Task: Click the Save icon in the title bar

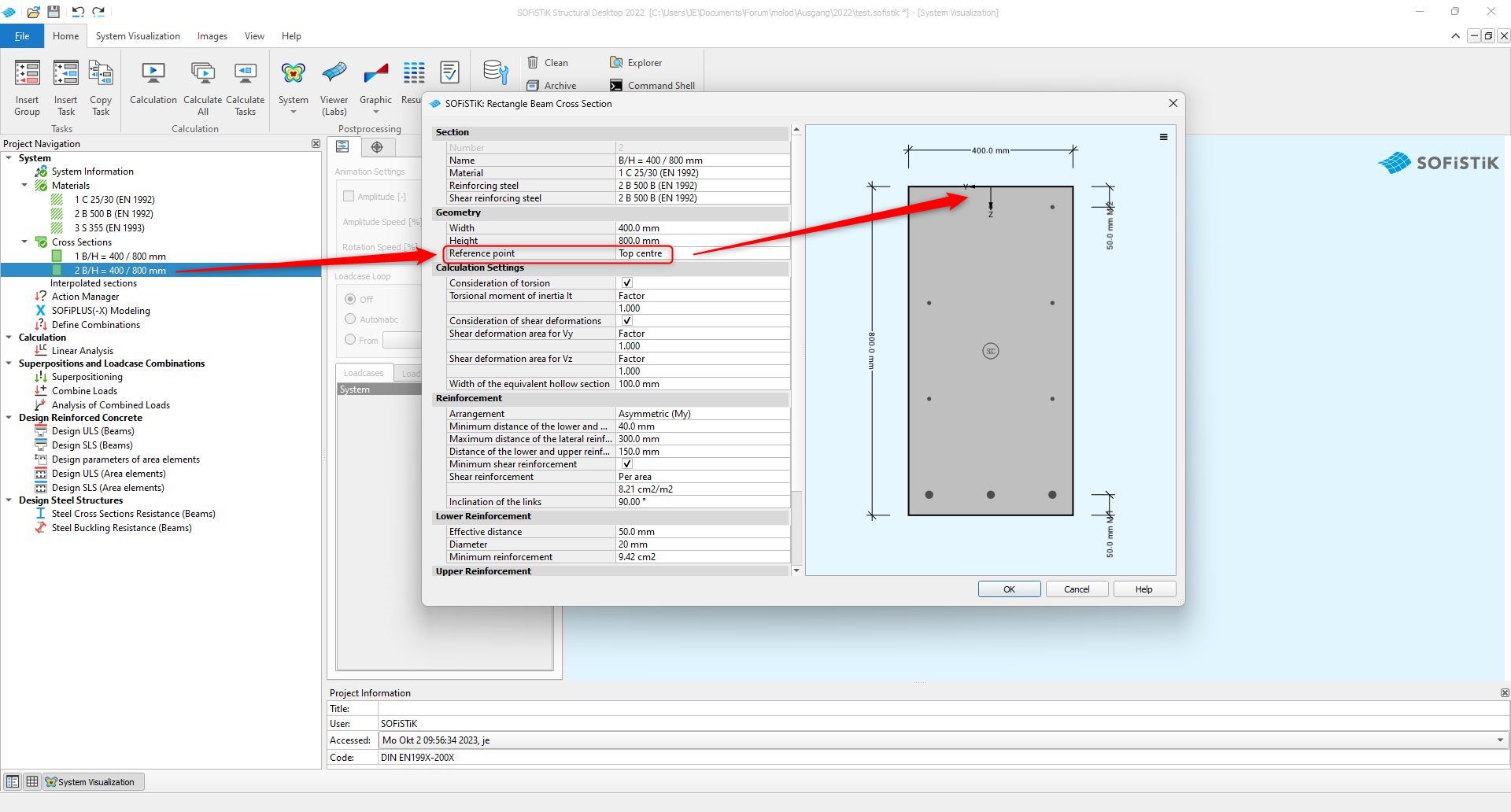Action: coord(54,12)
